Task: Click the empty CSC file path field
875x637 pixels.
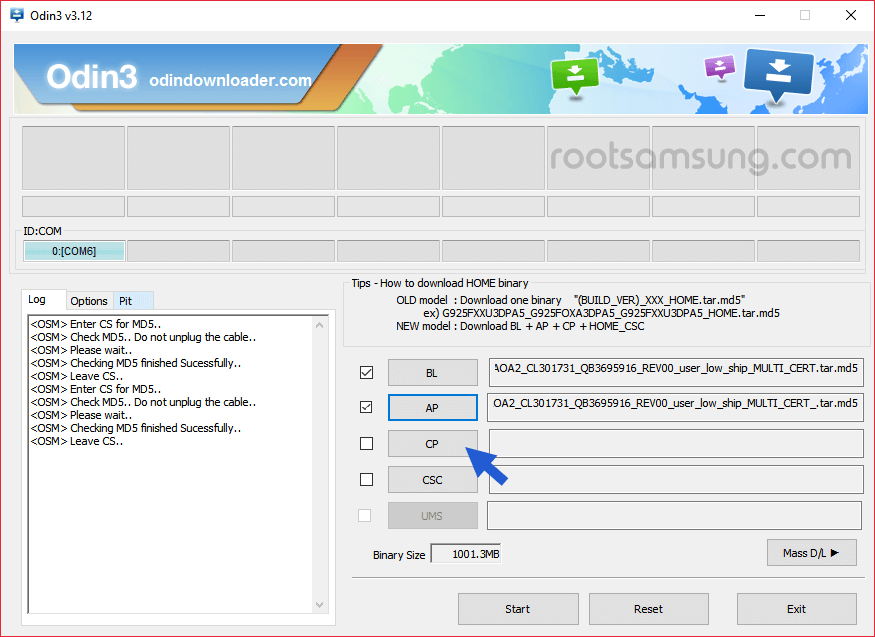Action: pyautogui.click(x=676, y=479)
